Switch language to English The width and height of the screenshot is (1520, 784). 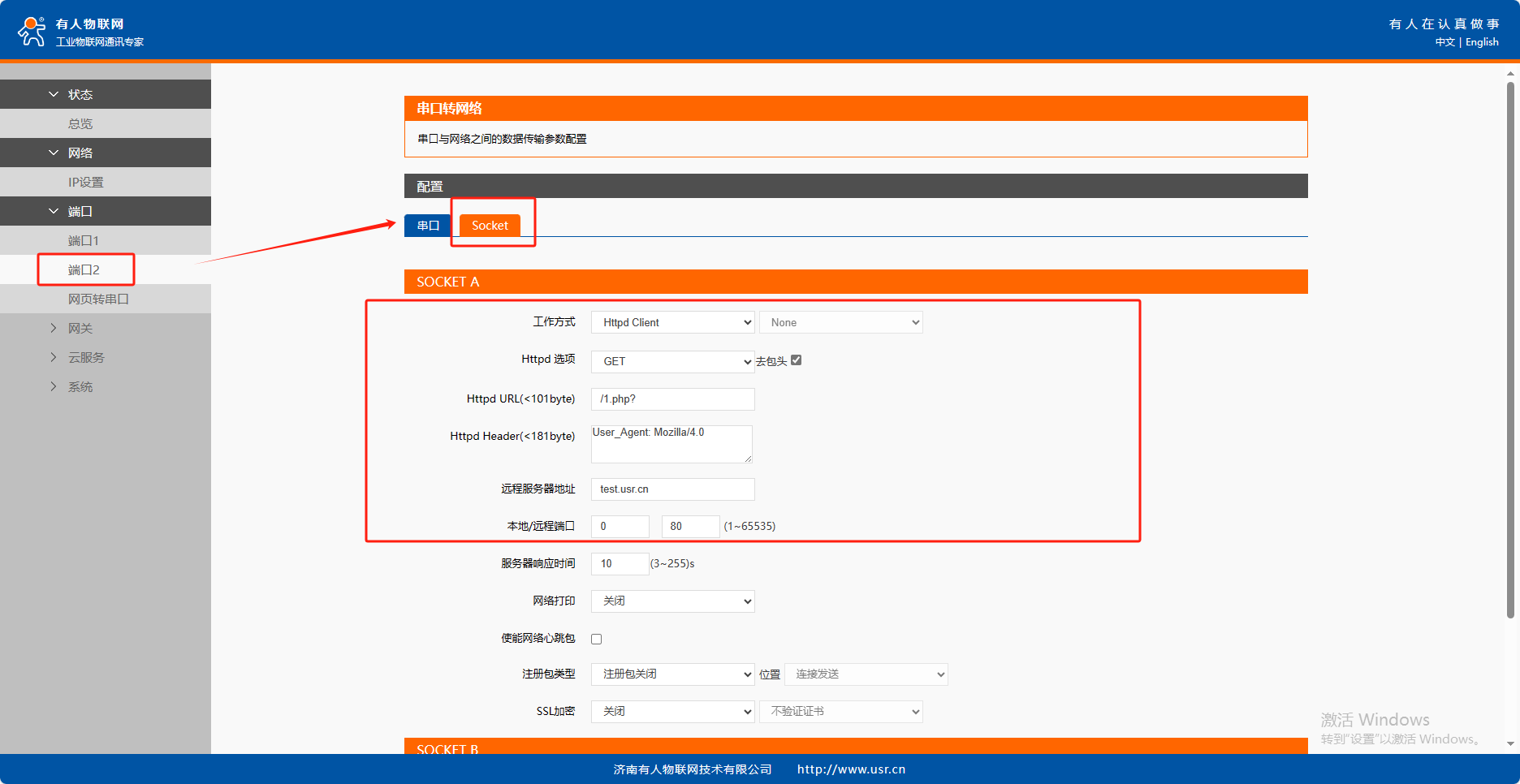(x=1482, y=42)
